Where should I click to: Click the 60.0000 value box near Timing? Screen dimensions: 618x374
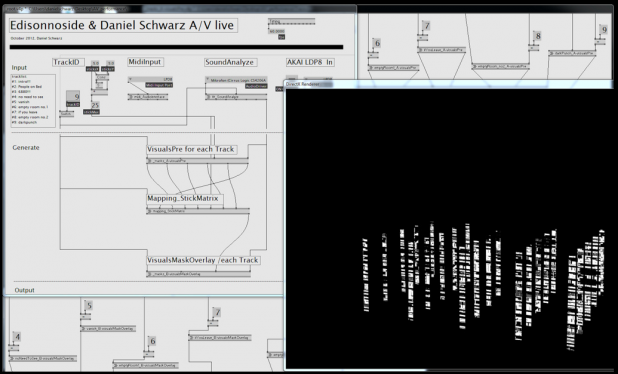[277, 31]
